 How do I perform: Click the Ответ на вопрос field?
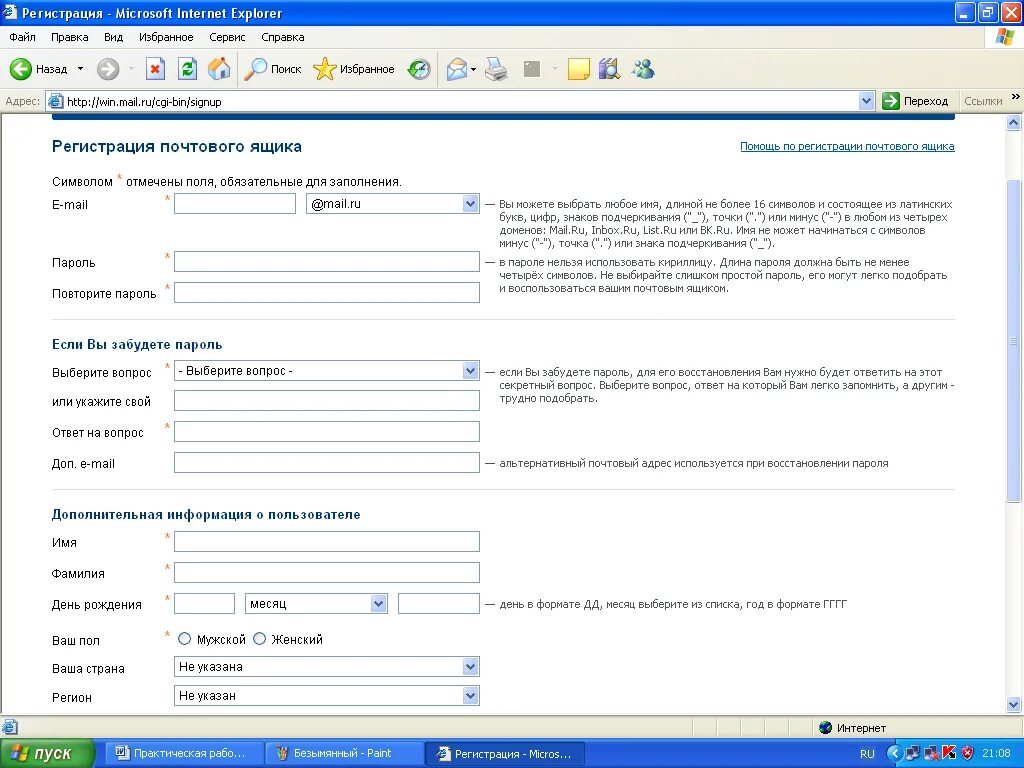tap(327, 432)
